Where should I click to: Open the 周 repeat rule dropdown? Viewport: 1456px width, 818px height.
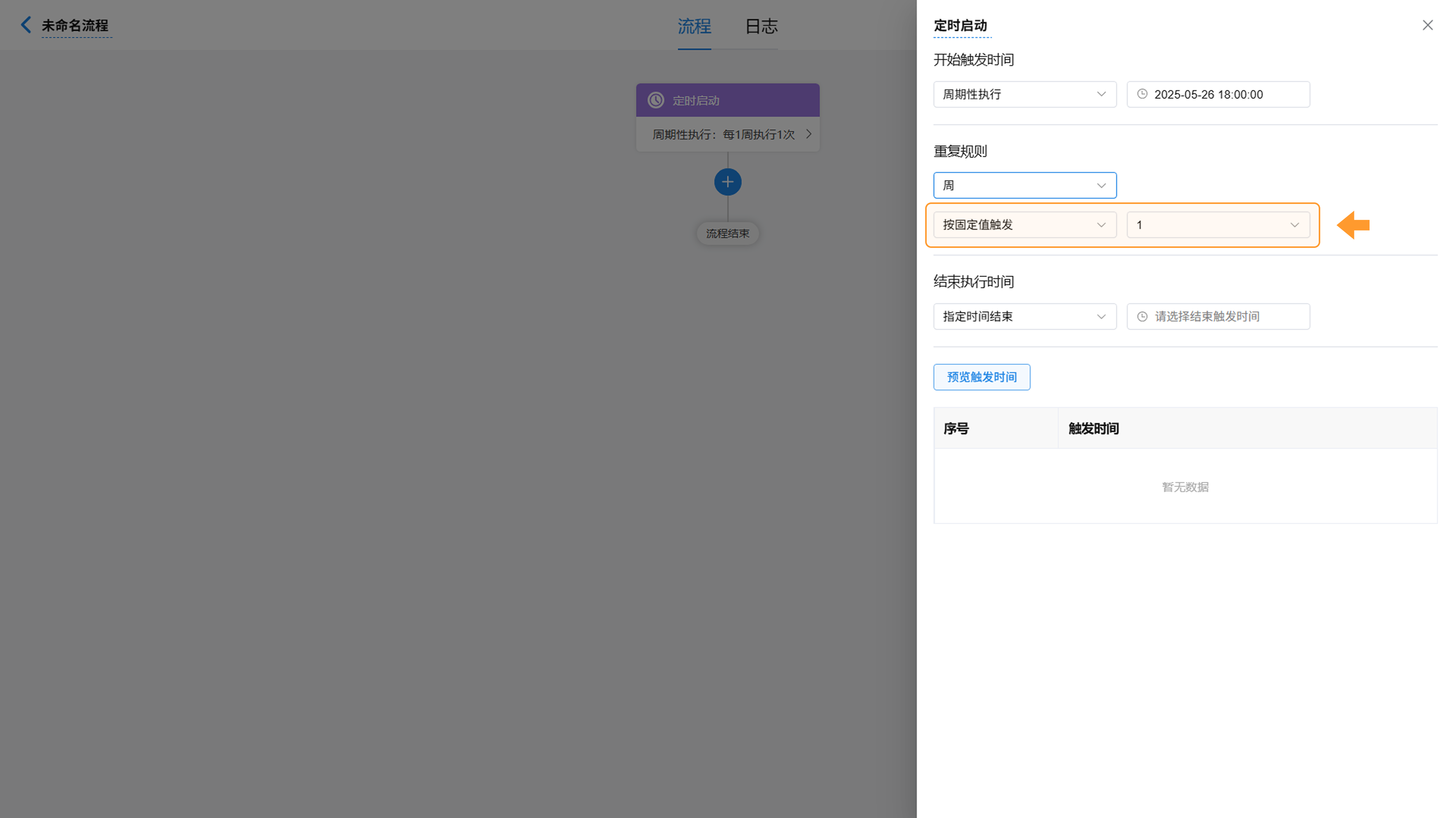pos(1025,185)
